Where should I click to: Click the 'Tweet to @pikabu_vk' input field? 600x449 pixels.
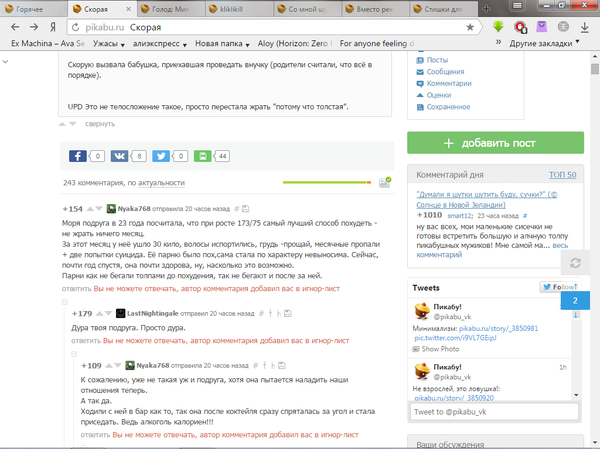pos(495,412)
